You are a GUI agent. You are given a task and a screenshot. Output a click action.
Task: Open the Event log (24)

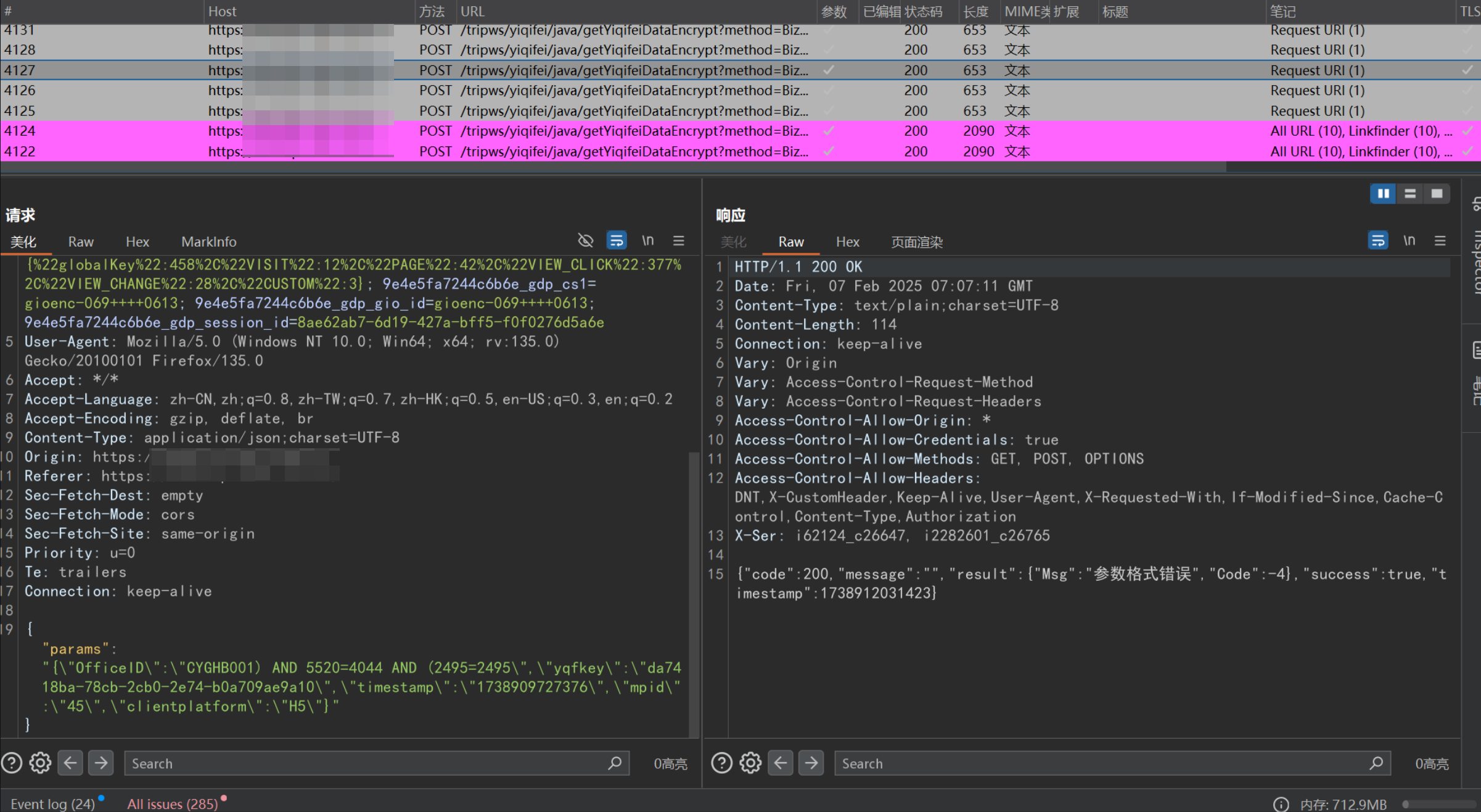point(53,804)
